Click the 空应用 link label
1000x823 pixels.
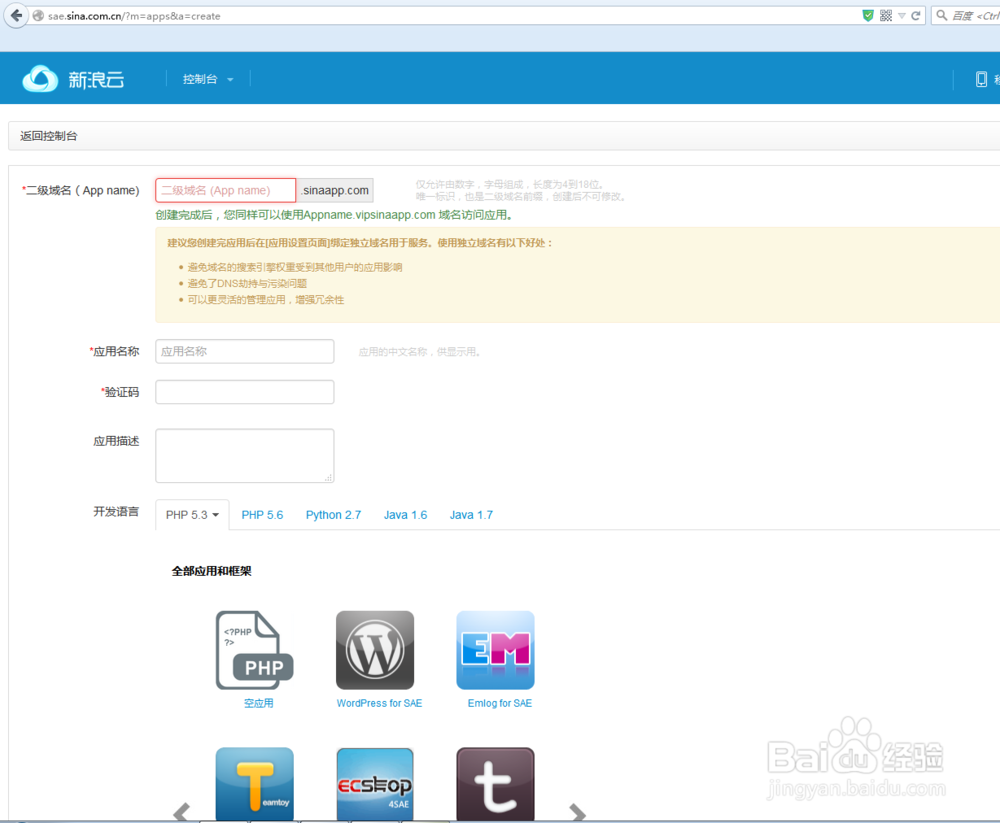point(258,703)
